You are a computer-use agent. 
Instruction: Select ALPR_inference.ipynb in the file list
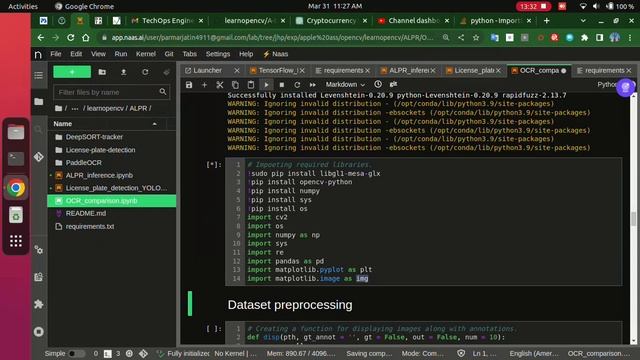point(111,175)
